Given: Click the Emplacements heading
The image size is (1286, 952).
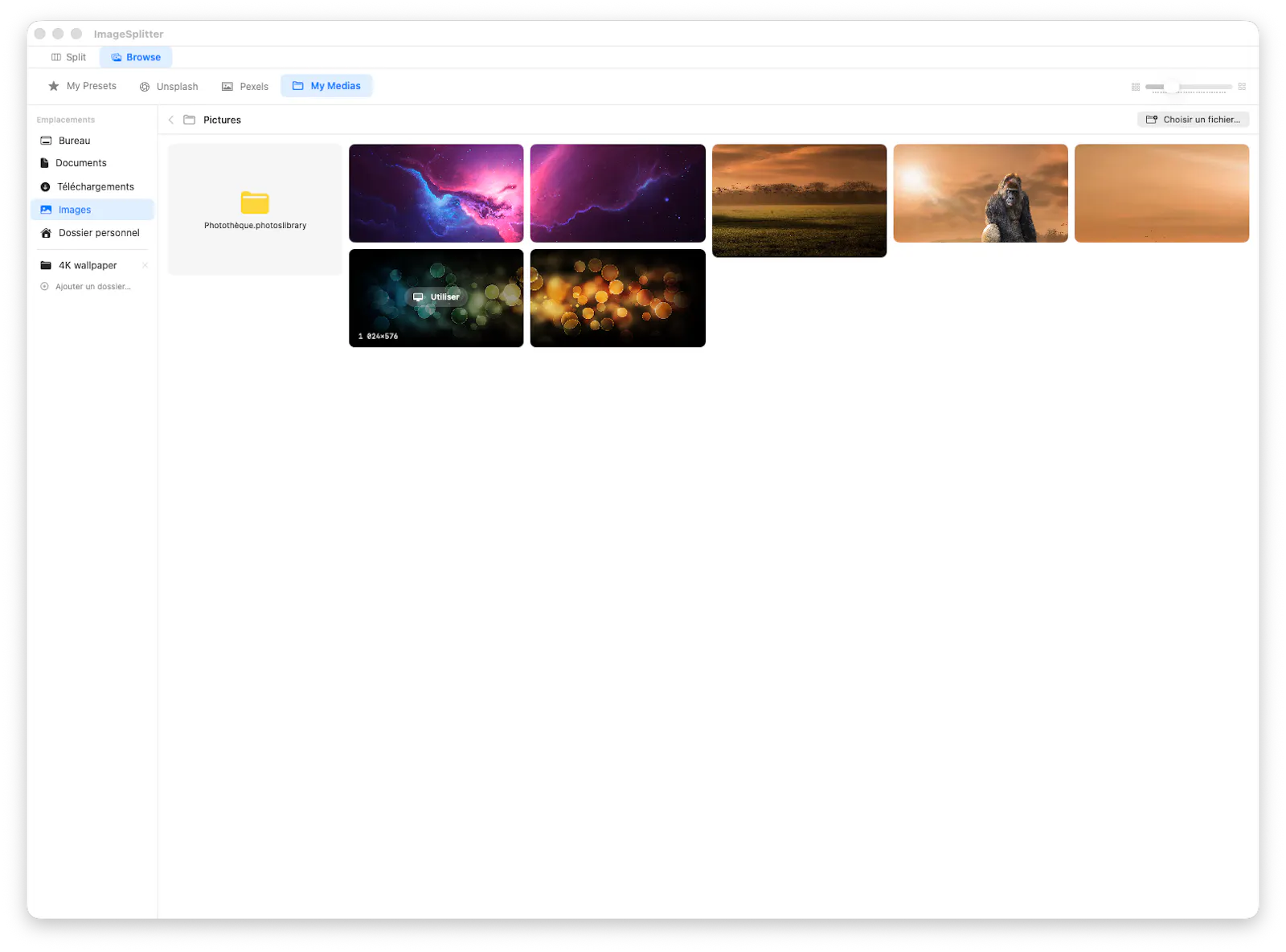Looking at the screenshot, I should click(66, 120).
